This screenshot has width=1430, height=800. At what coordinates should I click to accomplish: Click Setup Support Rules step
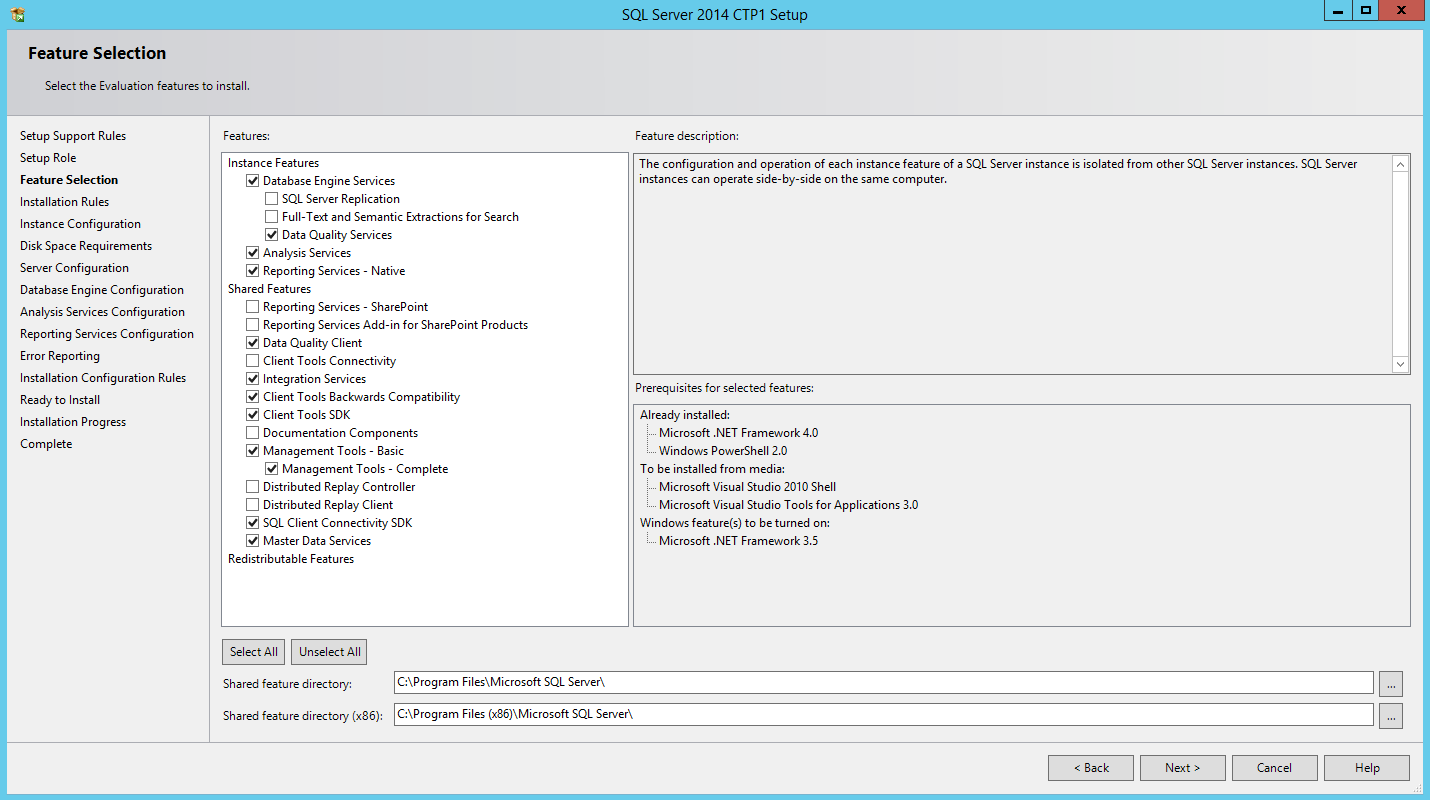(73, 136)
